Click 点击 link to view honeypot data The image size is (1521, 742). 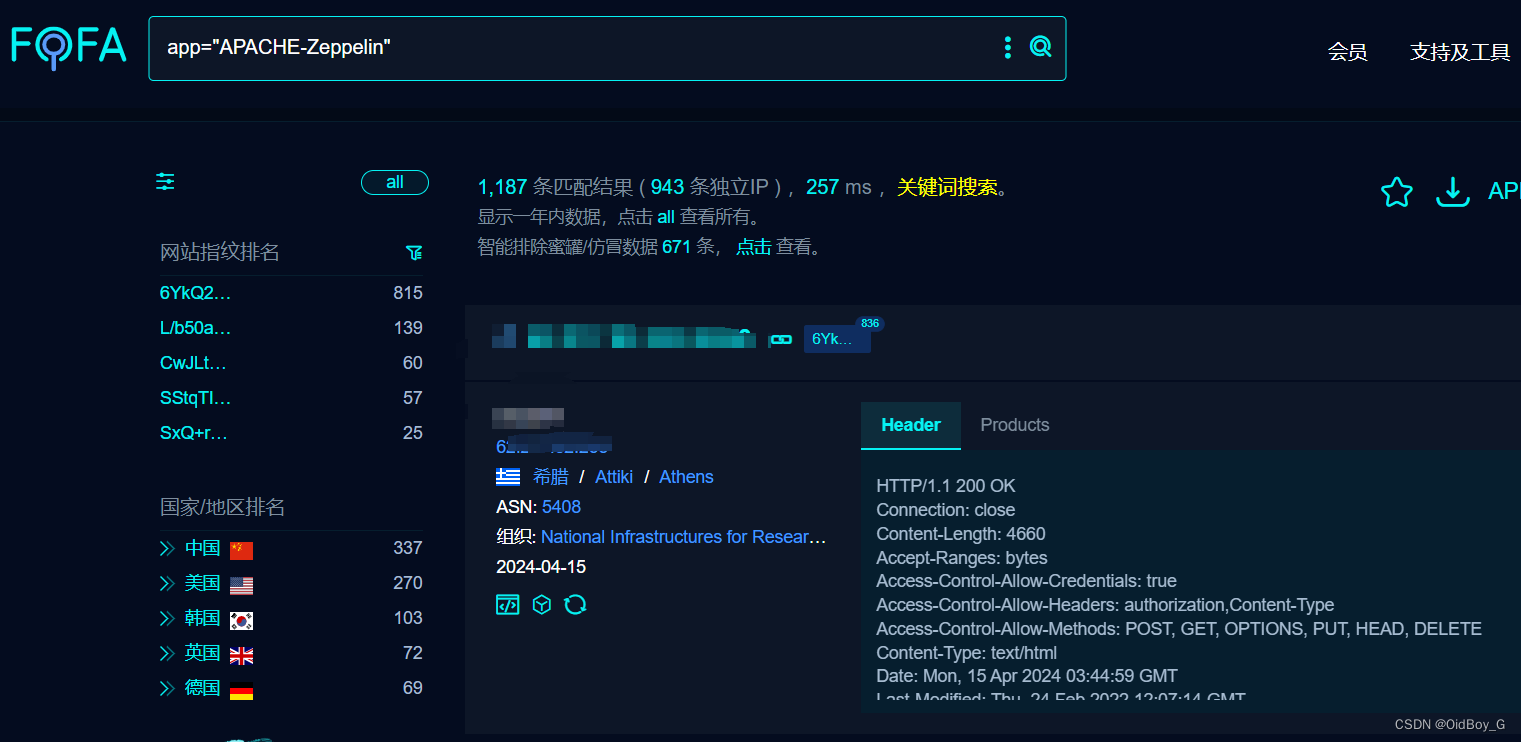coord(754,247)
